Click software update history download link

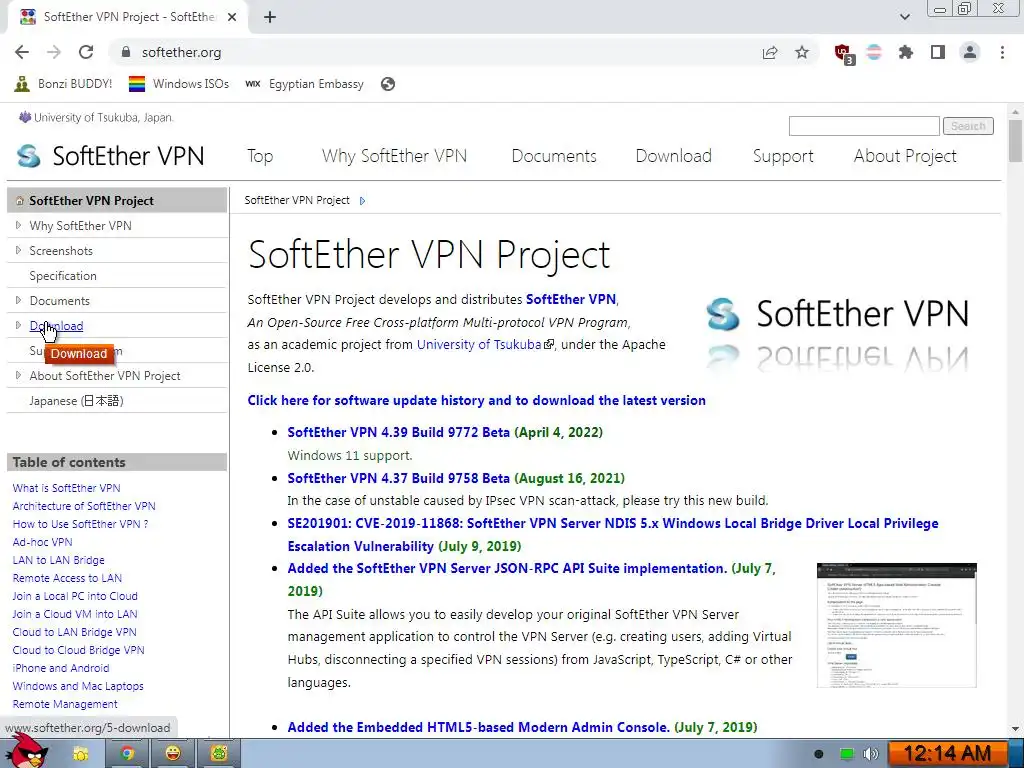(x=476, y=400)
